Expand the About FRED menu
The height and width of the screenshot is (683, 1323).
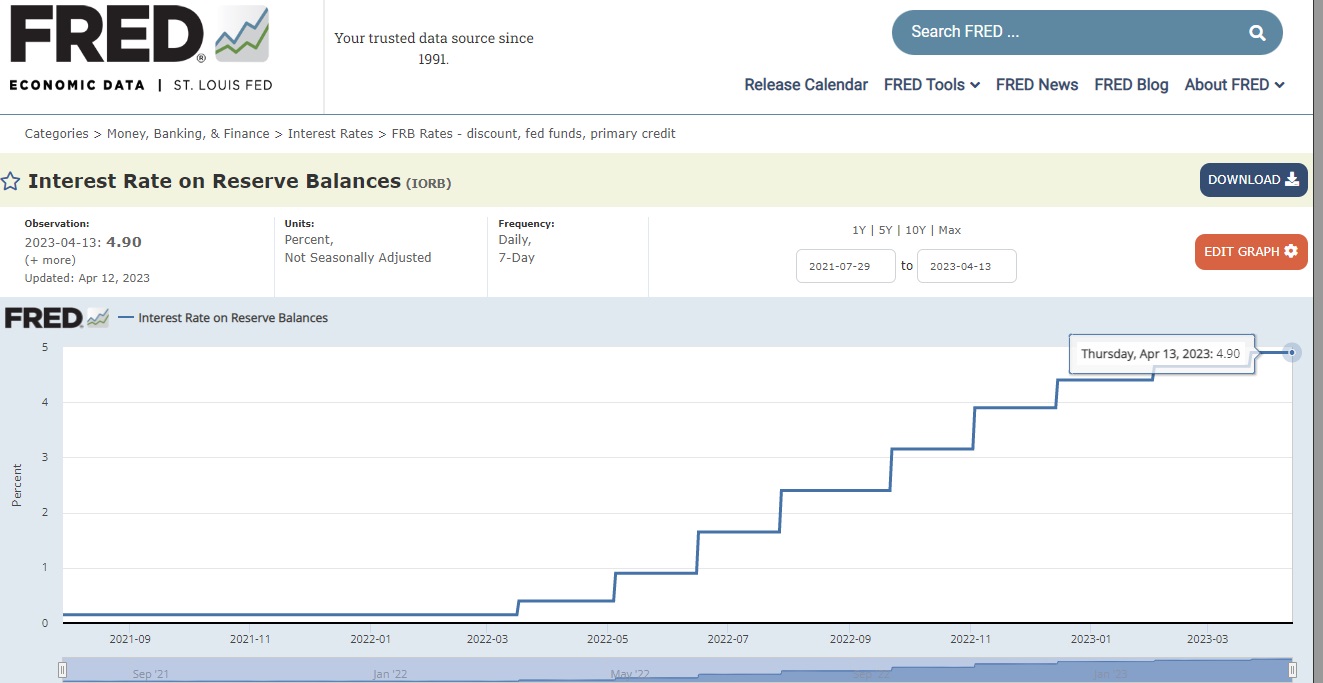click(1234, 85)
